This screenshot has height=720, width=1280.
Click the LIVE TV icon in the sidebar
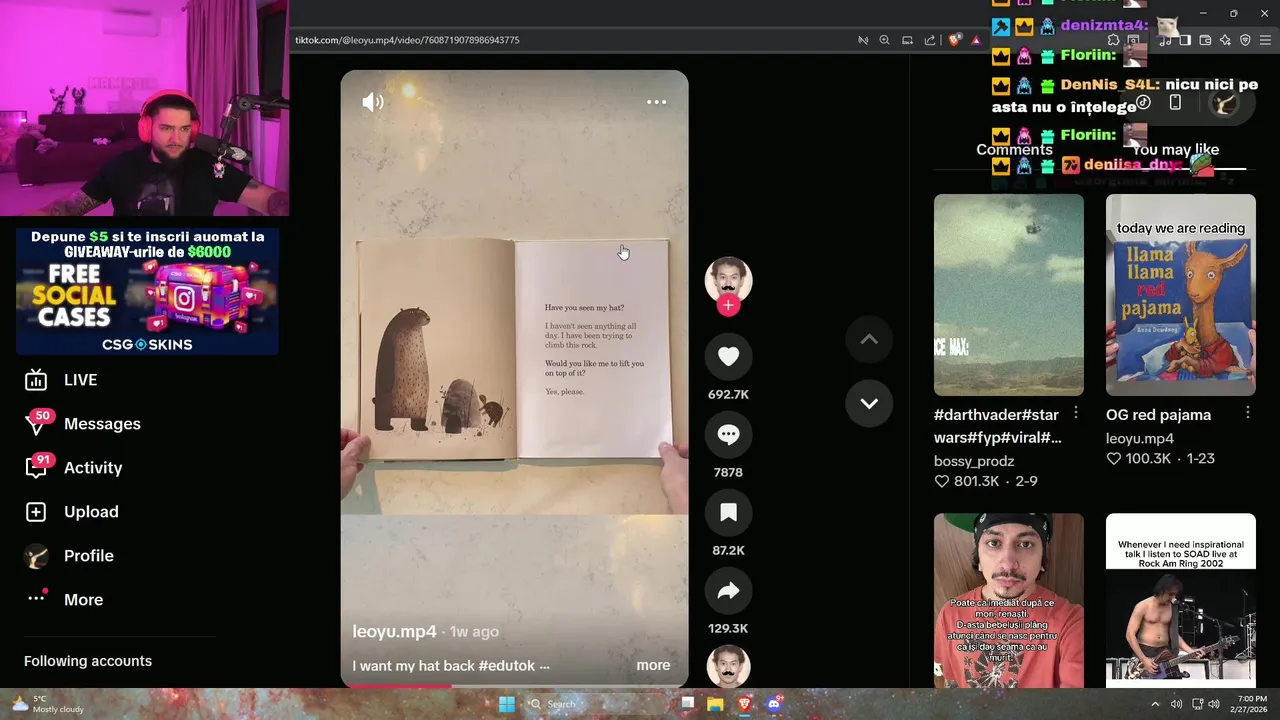click(36, 380)
